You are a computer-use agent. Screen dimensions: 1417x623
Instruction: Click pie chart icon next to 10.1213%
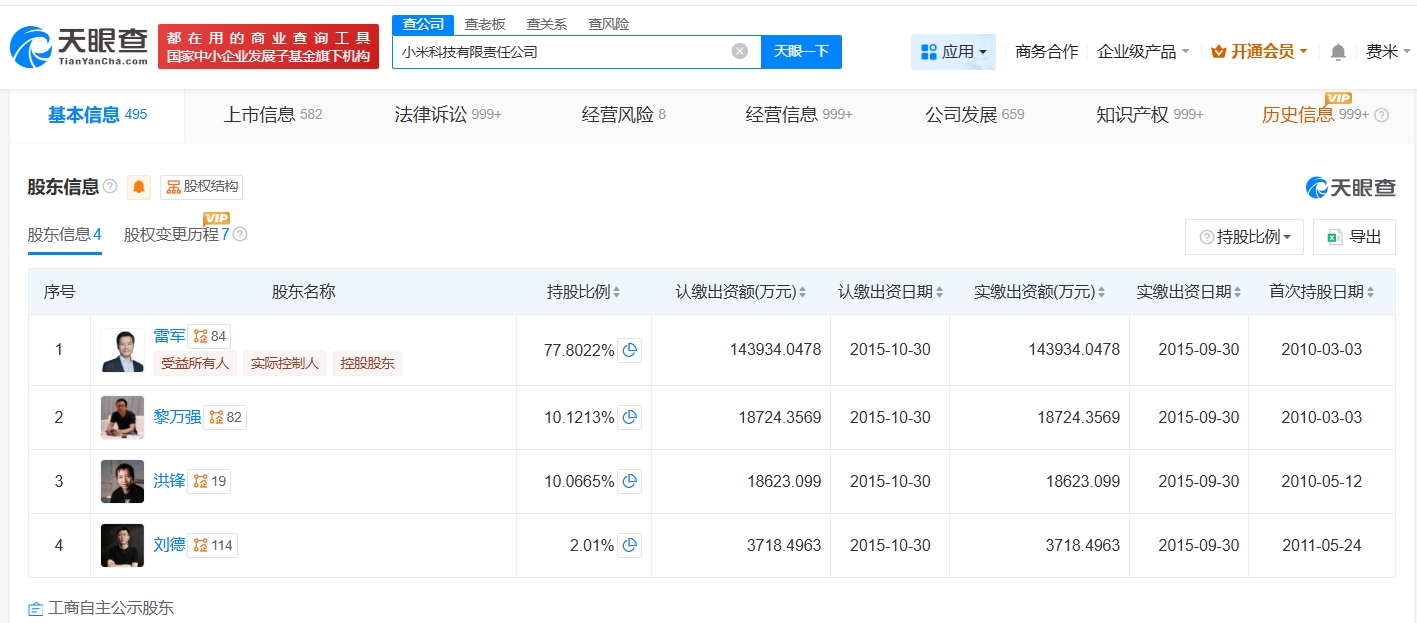630,417
